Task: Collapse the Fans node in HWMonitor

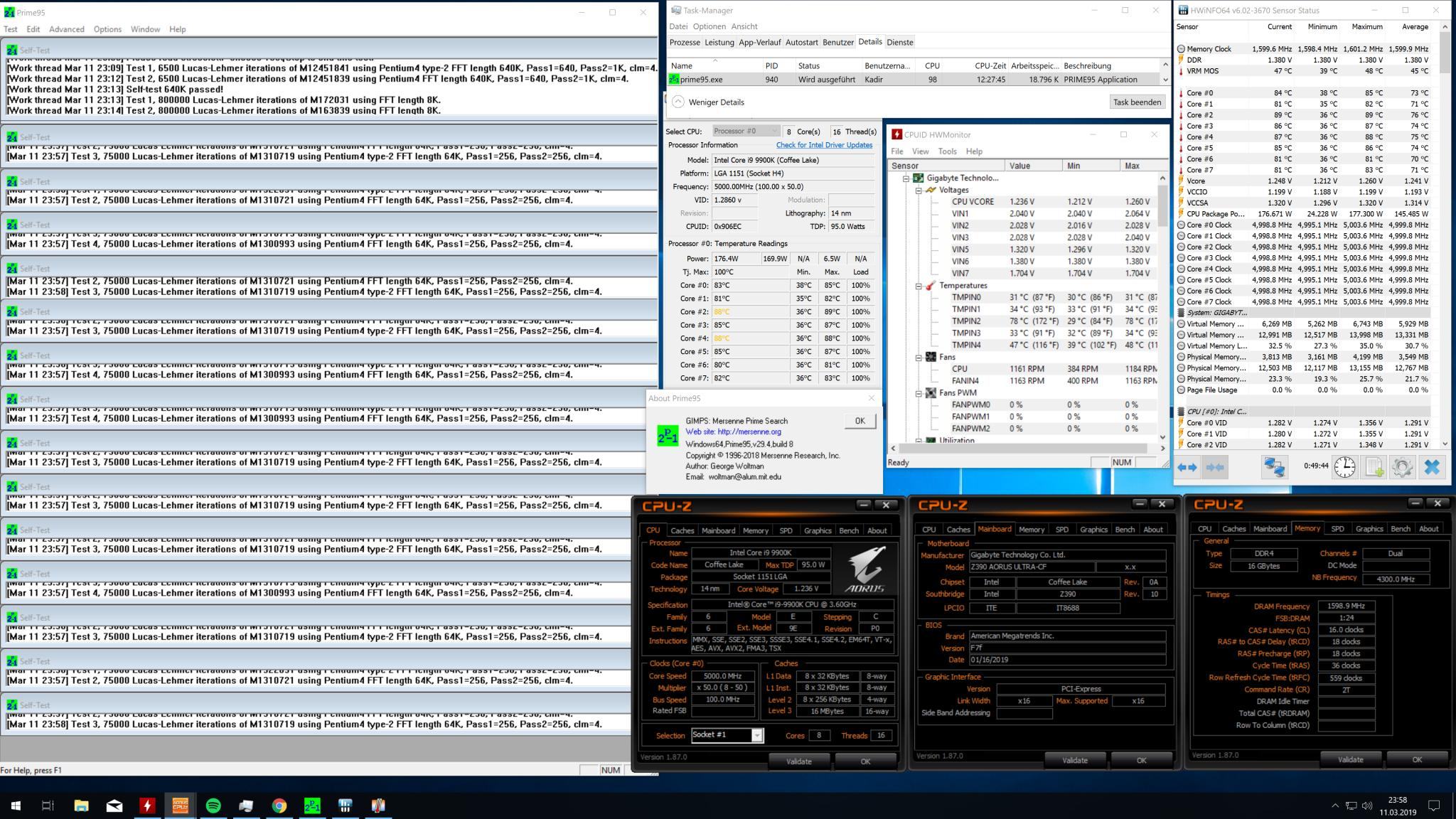Action: [x=919, y=357]
